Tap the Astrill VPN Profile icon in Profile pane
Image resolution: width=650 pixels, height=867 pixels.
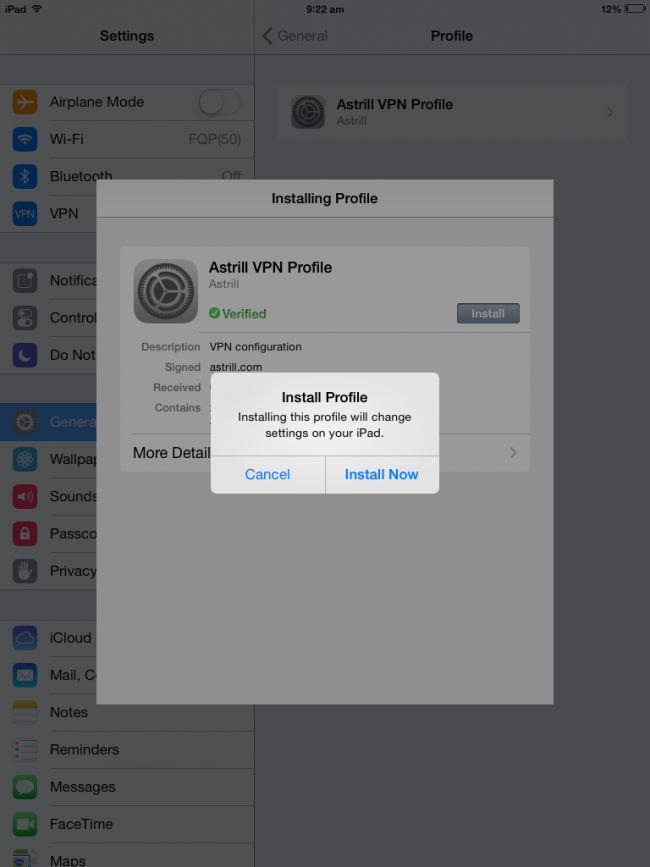tap(308, 112)
